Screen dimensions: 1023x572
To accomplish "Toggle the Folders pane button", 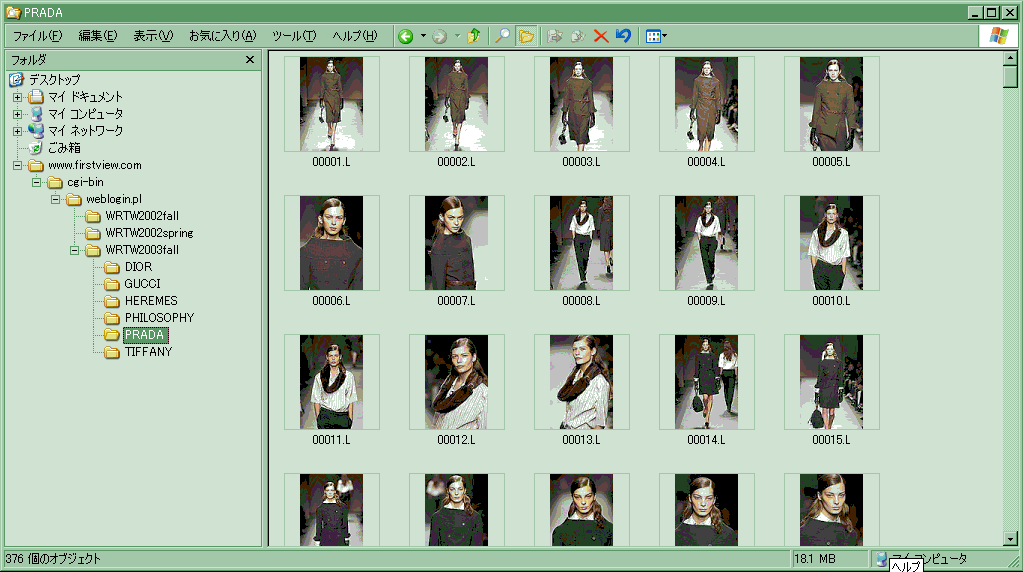I will click(x=526, y=36).
